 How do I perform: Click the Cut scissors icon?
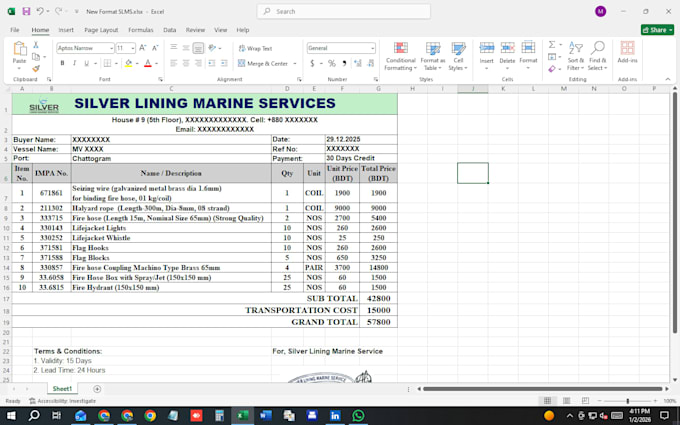tap(36, 45)
